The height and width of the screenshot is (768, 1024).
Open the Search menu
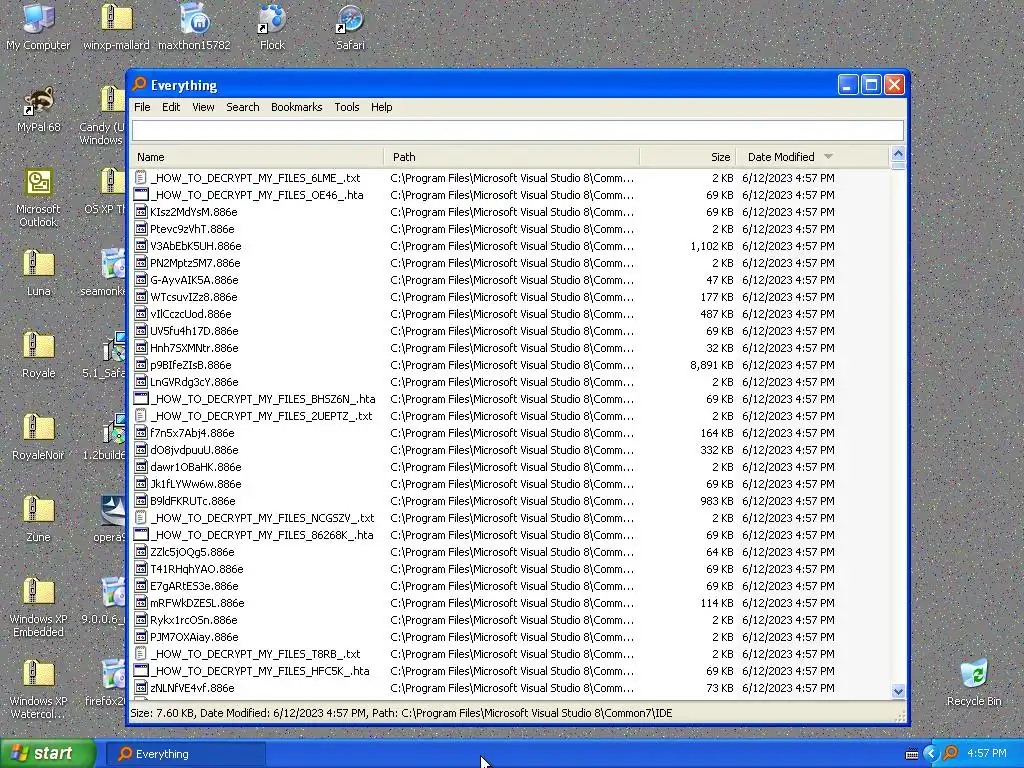pos(243,107)
